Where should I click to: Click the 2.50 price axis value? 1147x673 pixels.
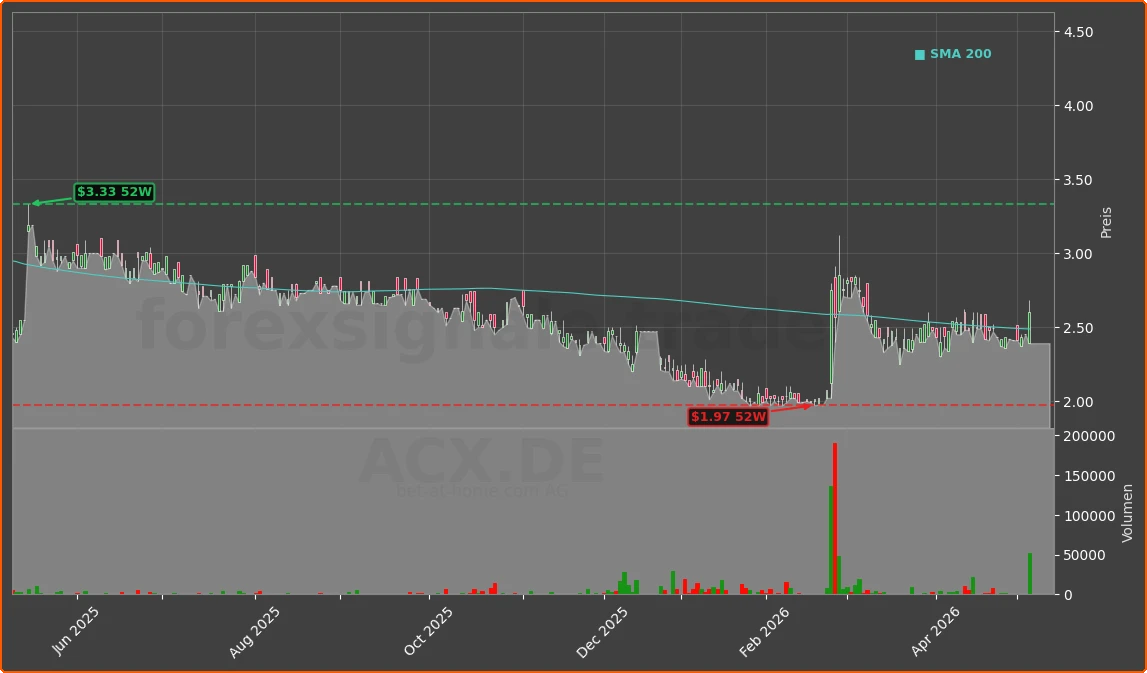[x=1079, y=328]
